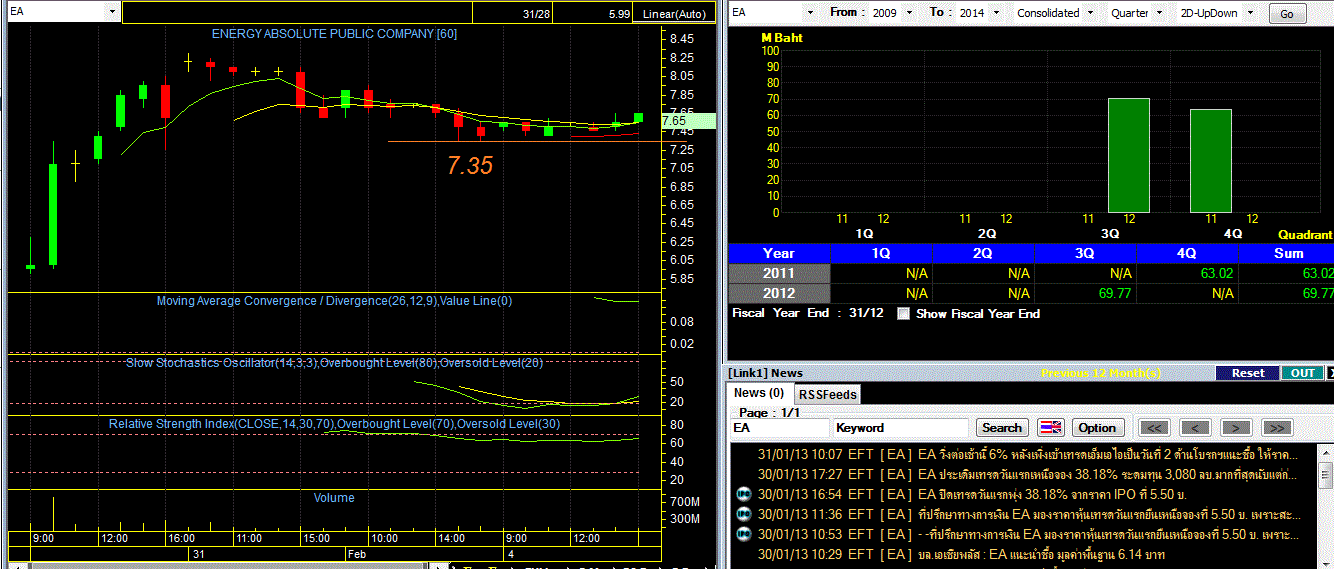The width and height of the screenshot is (1334, 569).
Task: Click the Volume panel label
Action: tap(334, 498)
